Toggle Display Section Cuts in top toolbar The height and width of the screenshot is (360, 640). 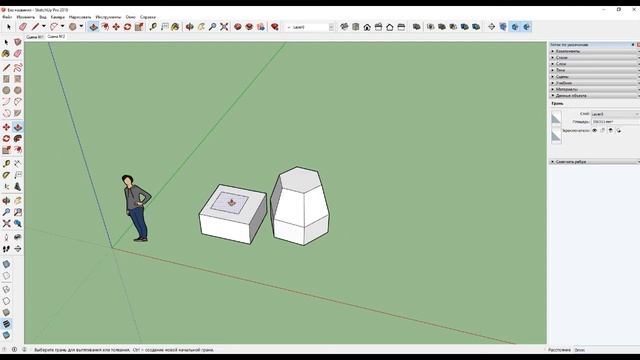[515, 27]
